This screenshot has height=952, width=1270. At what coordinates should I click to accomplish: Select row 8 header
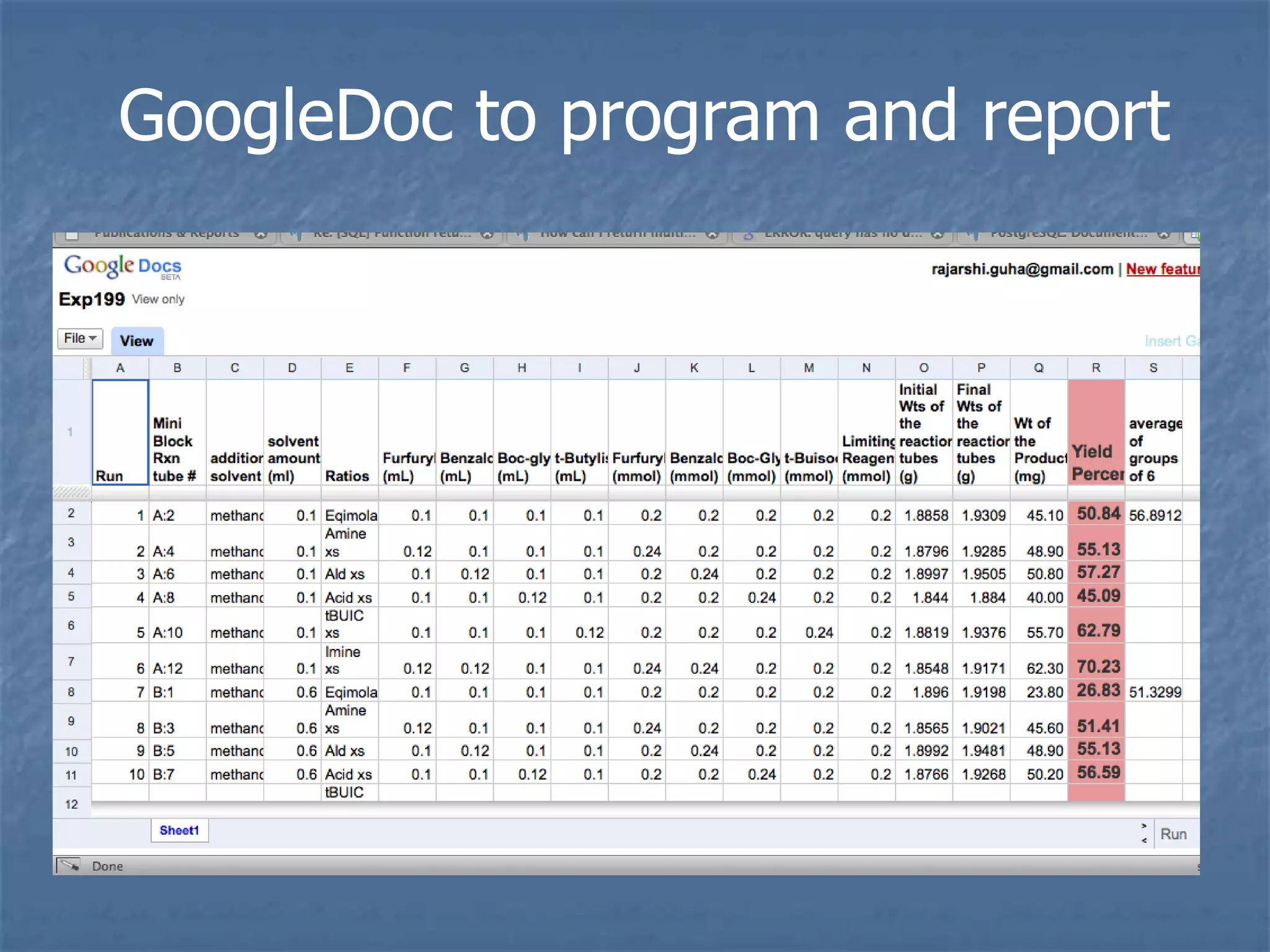click(71, 692)
